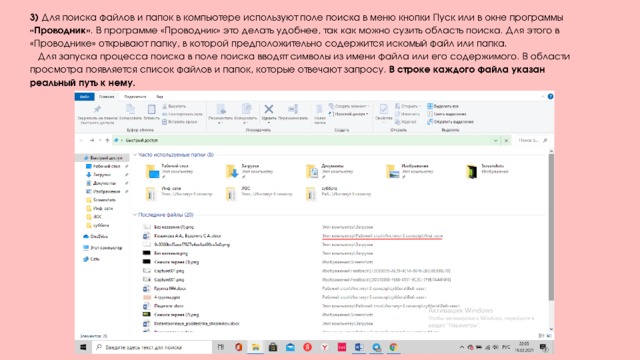Open the File (Файл) ribbon tab
Viewport: 640px width, 360px height.
[84, 97]
